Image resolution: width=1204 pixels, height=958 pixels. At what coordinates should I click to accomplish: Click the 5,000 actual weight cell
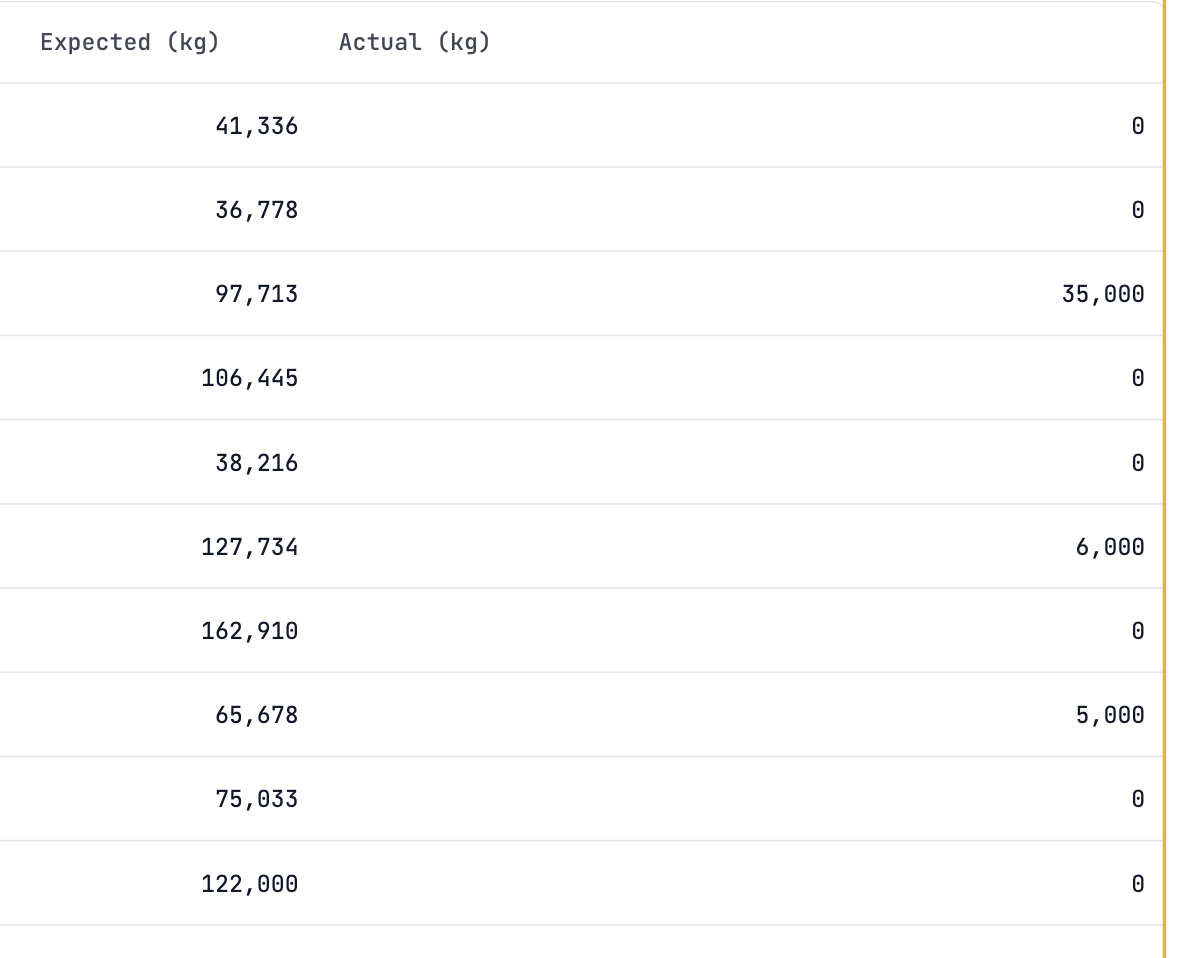point(1110,715)
